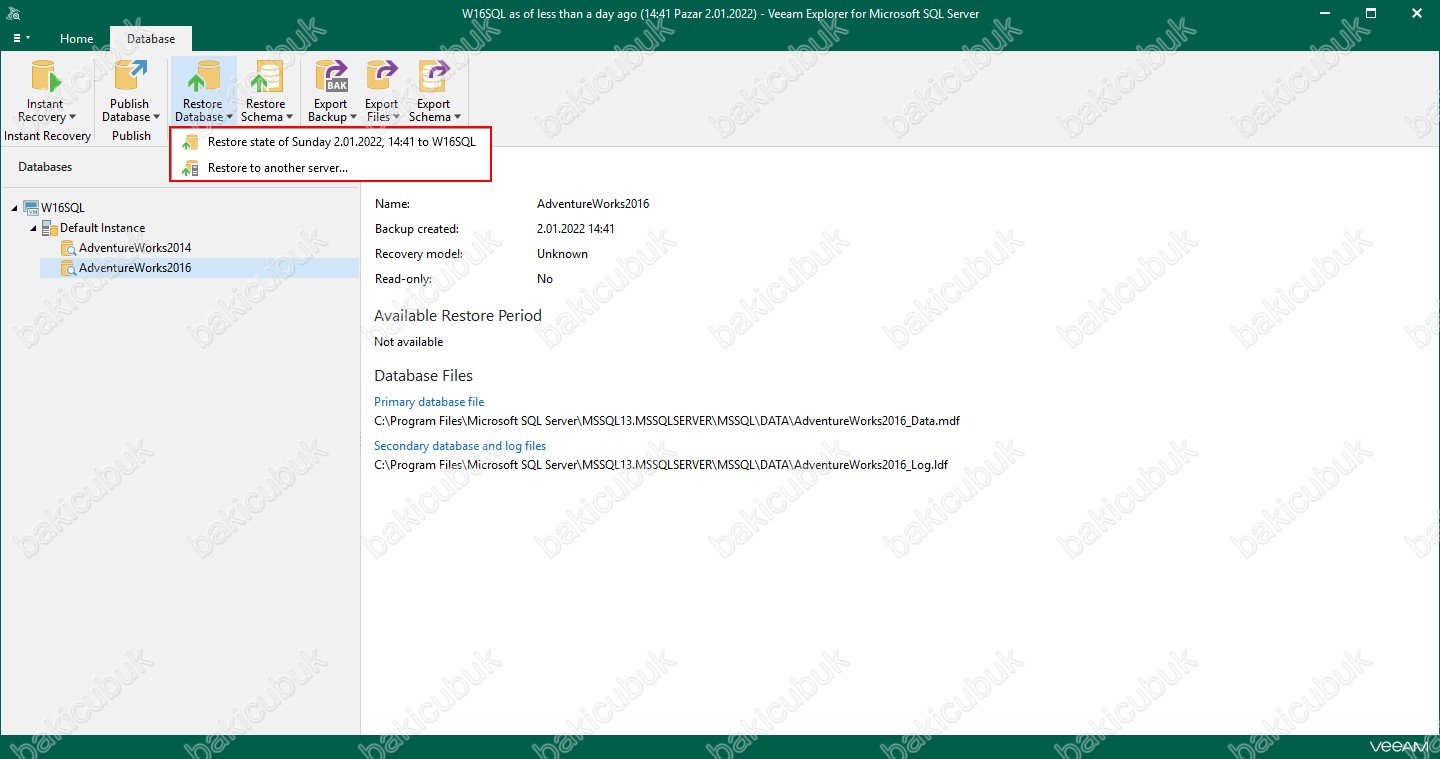Open the Export Schema dropdown arrow

[457, 118]
